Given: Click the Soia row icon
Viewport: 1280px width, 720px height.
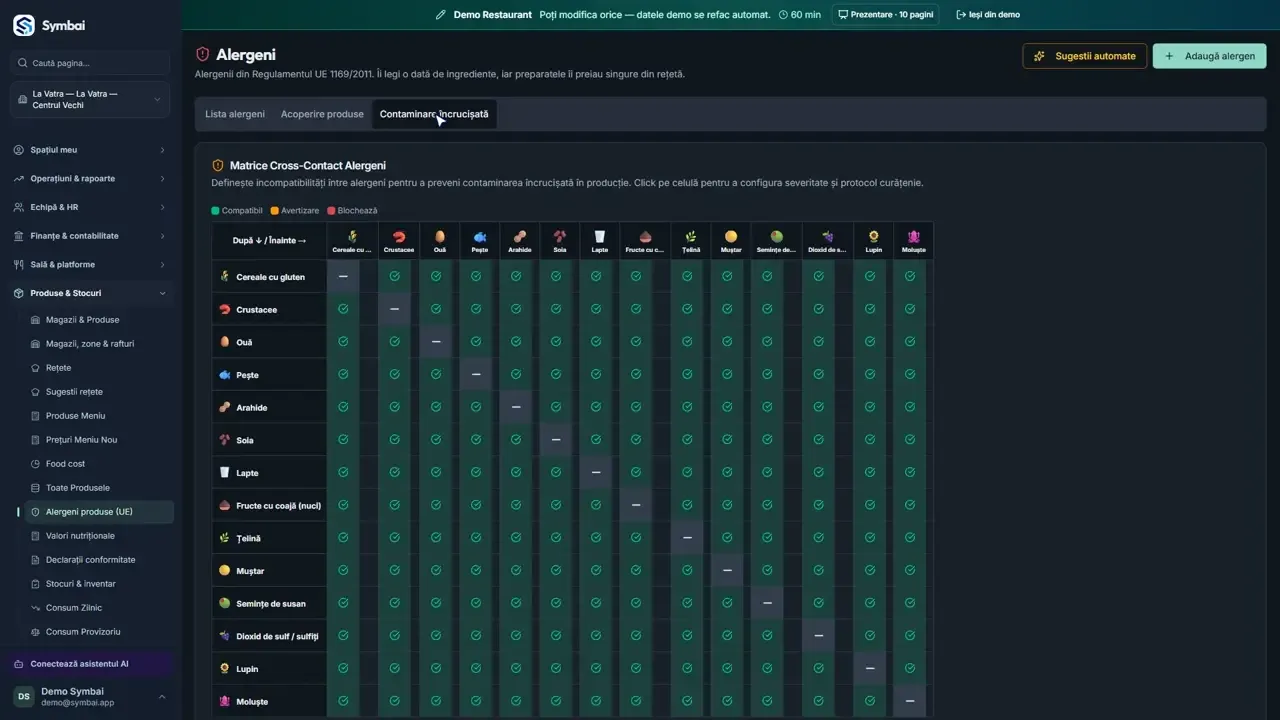Looking at the screenshot, I should click(225, 440).
